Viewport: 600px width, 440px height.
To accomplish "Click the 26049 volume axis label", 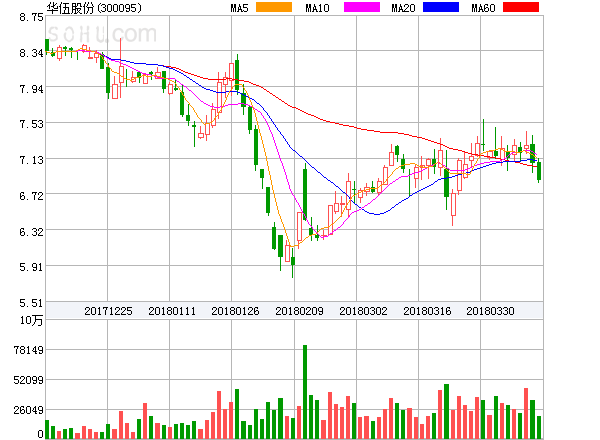I will [29, 410].
